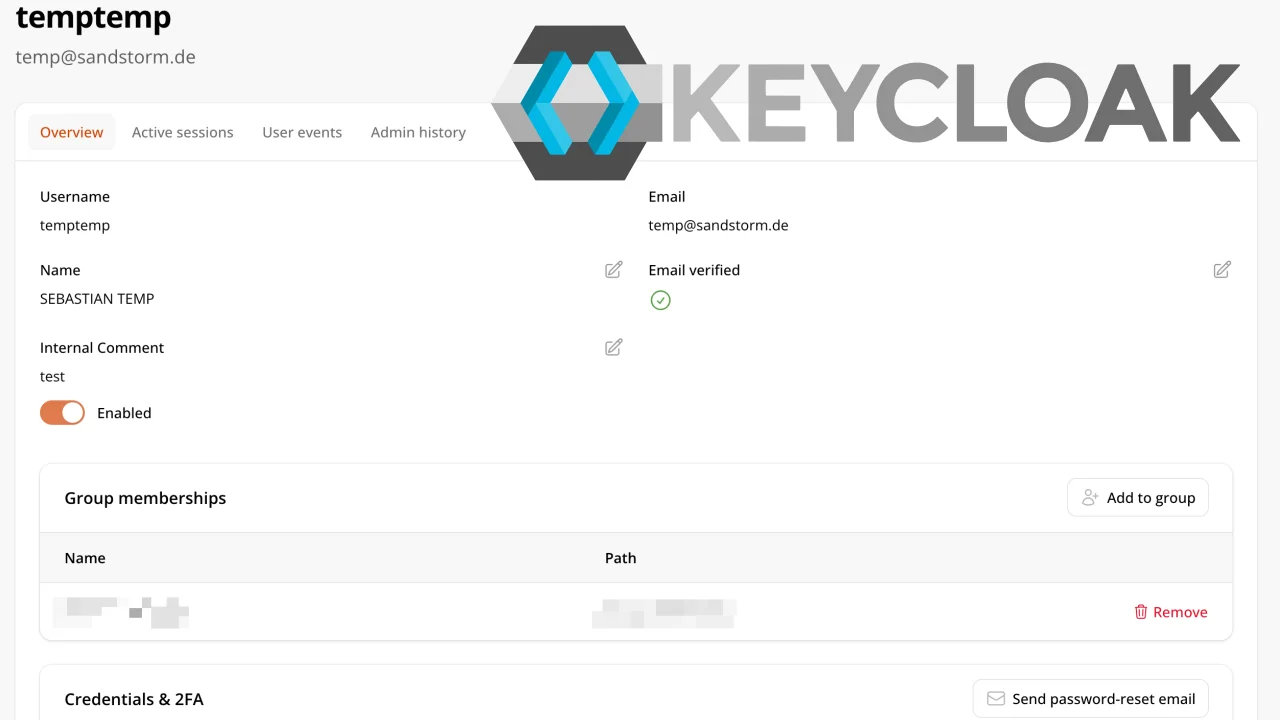Click the Email verified edit icon

click(1222, 270)
